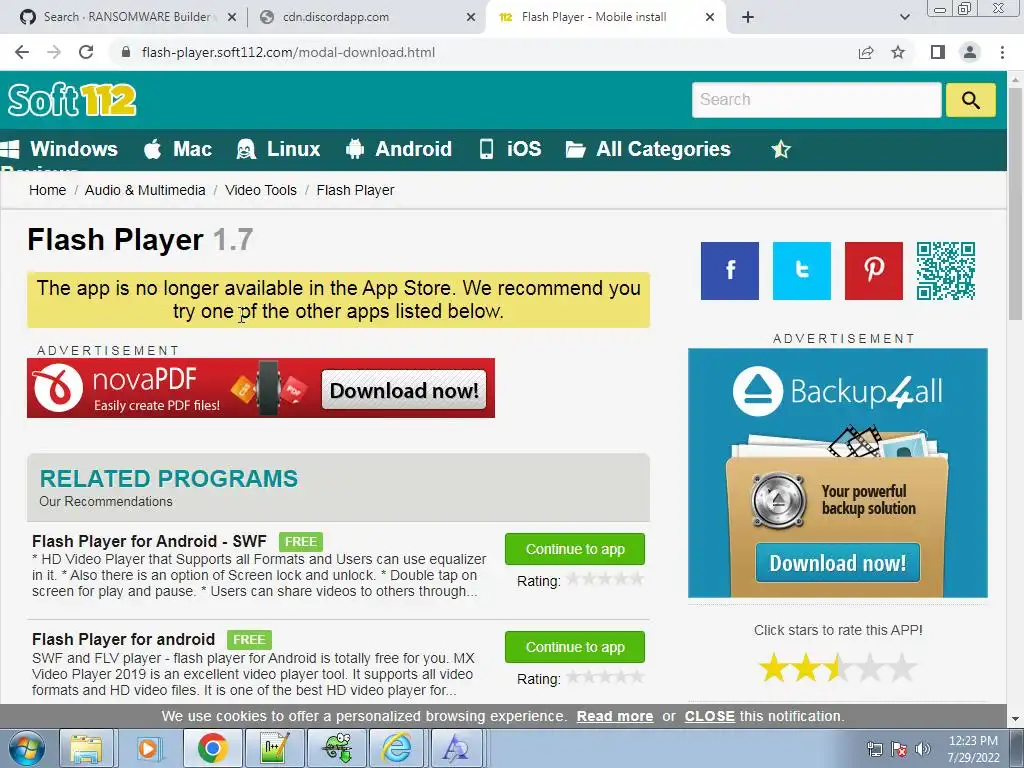The width and height of the screenshot is (1024, 768).
Task: Open the Chrome profile avatar
Action: click(x=970, y=52)
